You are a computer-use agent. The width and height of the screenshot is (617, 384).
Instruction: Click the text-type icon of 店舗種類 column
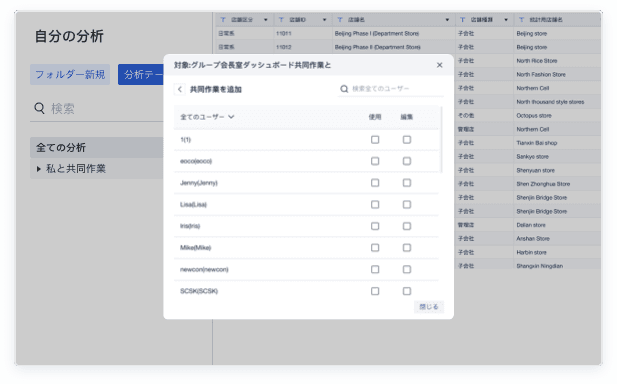click(x=462, y=20)
